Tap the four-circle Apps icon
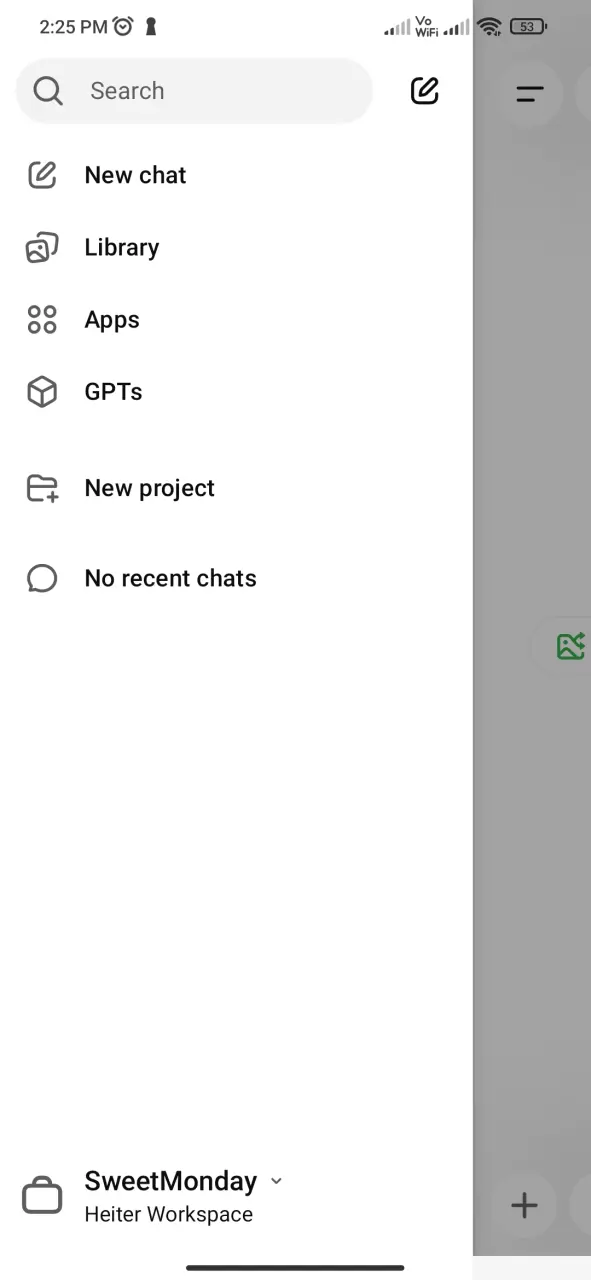This screenshot has height=1280, width=591. pyautogui.click(x=42, y=320)
